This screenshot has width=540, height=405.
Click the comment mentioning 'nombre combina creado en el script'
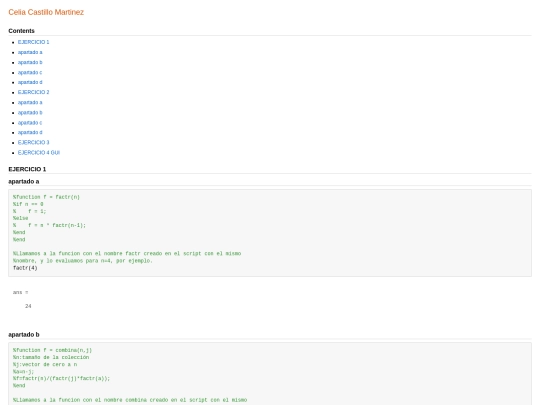pos(130,400)
